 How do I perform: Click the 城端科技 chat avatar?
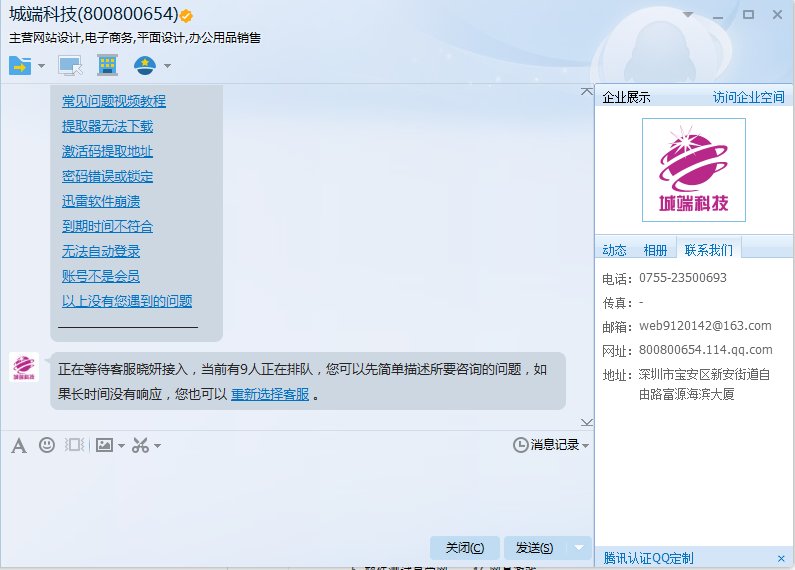click(x=24, y=367)
